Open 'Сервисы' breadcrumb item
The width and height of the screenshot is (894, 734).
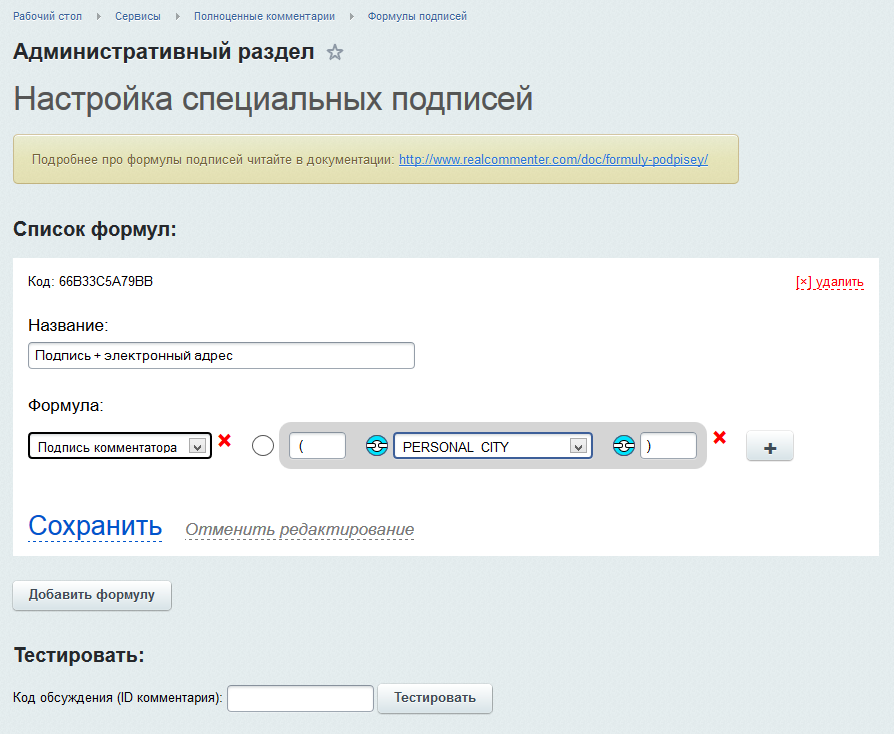tap(137, 16)
